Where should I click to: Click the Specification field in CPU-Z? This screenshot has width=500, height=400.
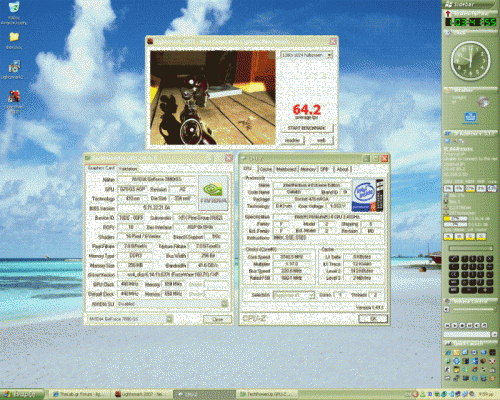pyautogui.click(x=327, y=217)
